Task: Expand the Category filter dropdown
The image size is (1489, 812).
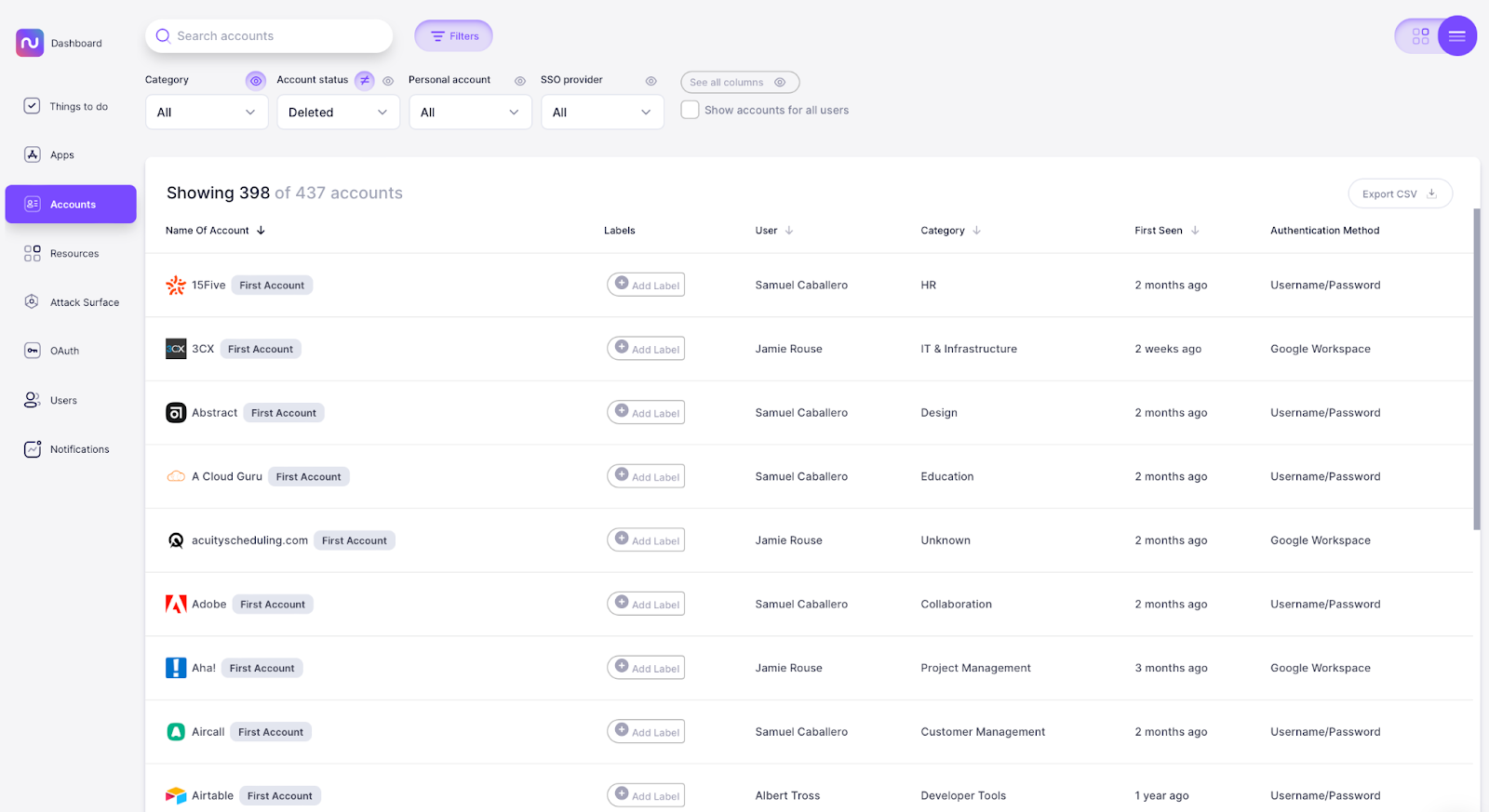Action: (207, 113)
